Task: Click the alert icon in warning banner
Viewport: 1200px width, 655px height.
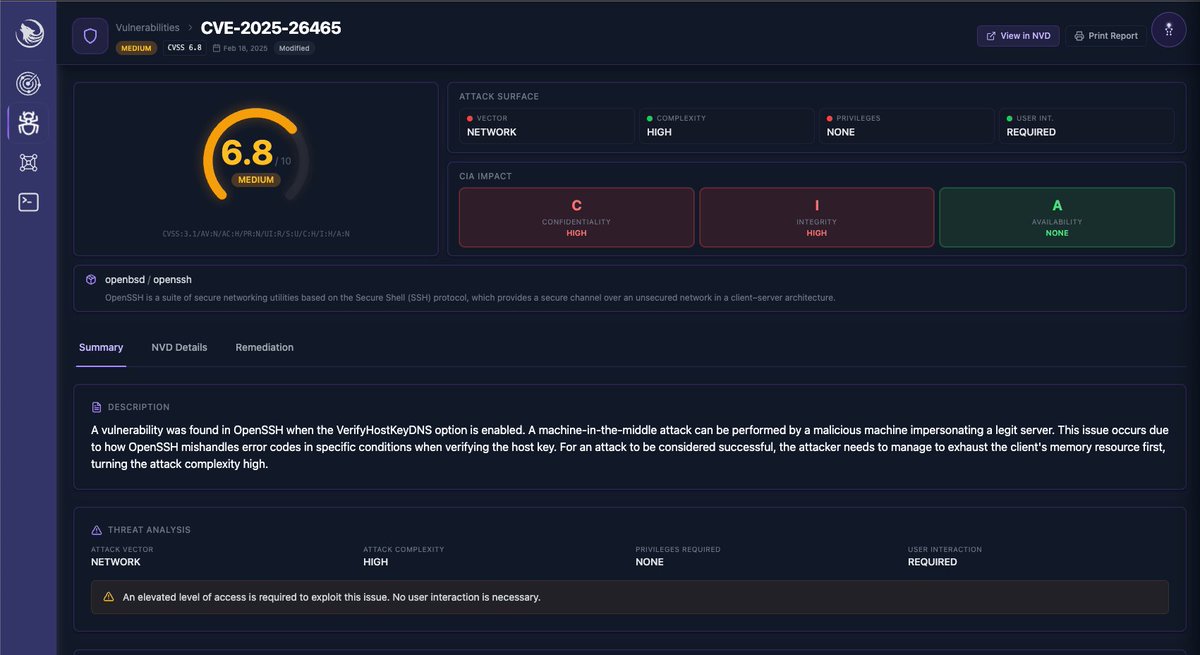Action: pos(109,597)
